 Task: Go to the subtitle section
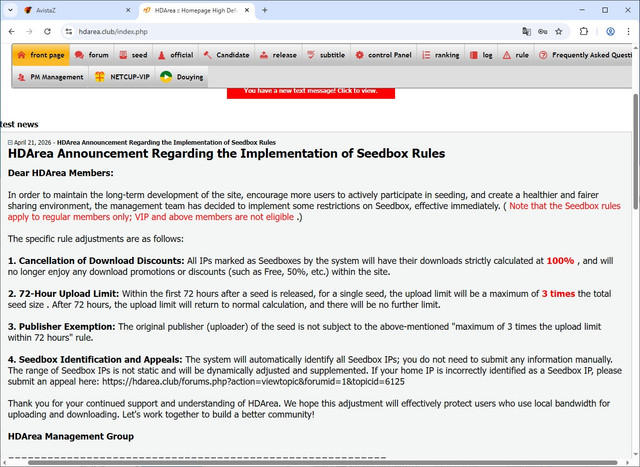(x=326, y=55)
